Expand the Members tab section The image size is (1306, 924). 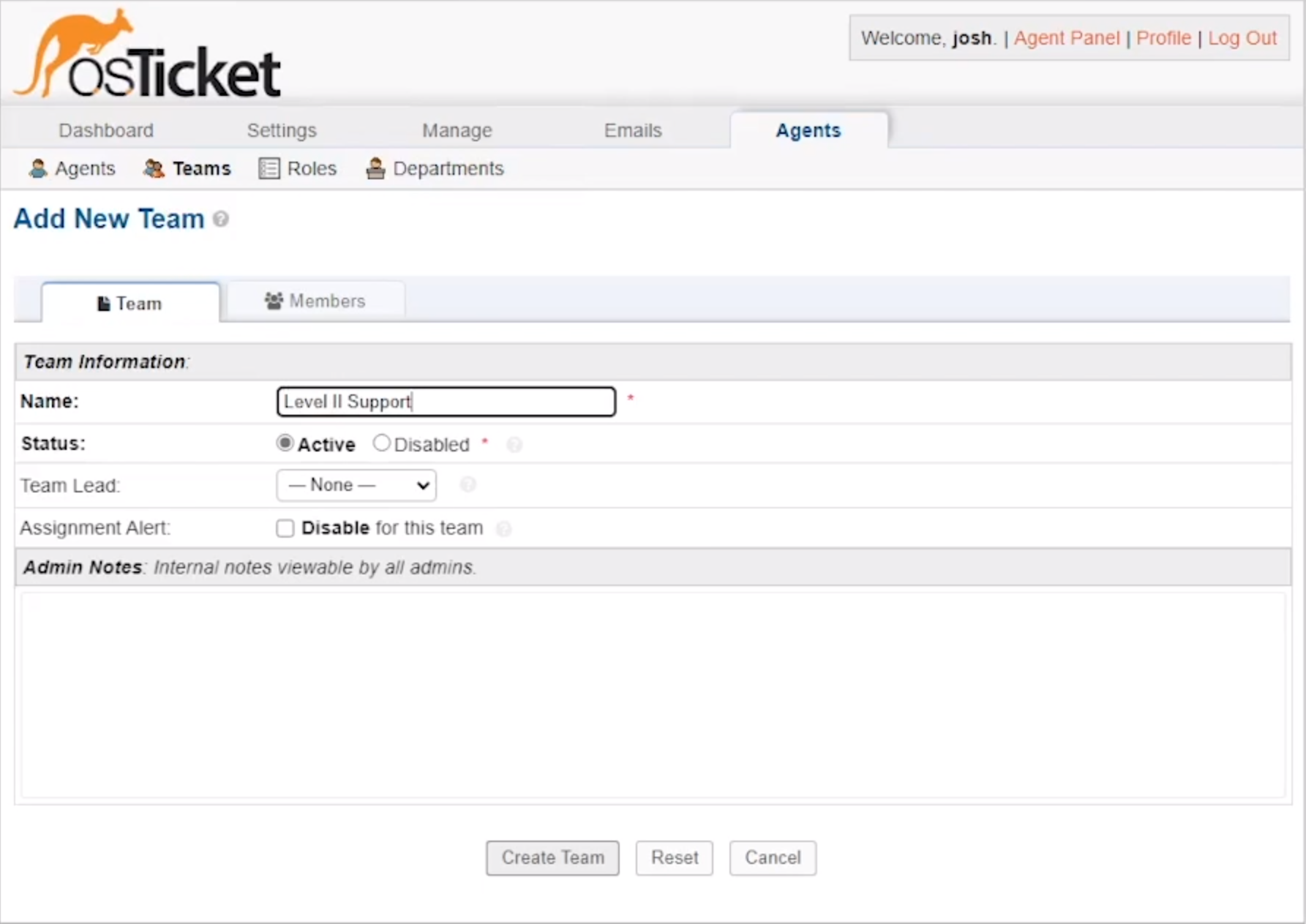(316, 301)
